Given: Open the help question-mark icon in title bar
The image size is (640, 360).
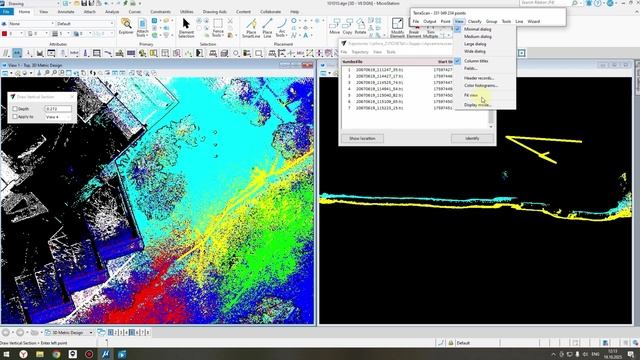Looking at the screenshot, I should (x=599, y=3).
